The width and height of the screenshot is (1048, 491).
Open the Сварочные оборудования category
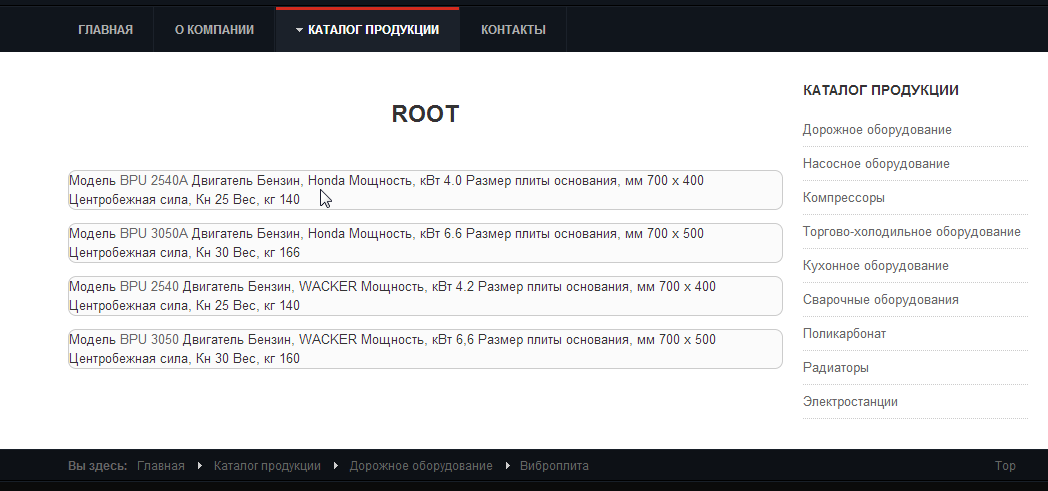click(x=880, y=299)
